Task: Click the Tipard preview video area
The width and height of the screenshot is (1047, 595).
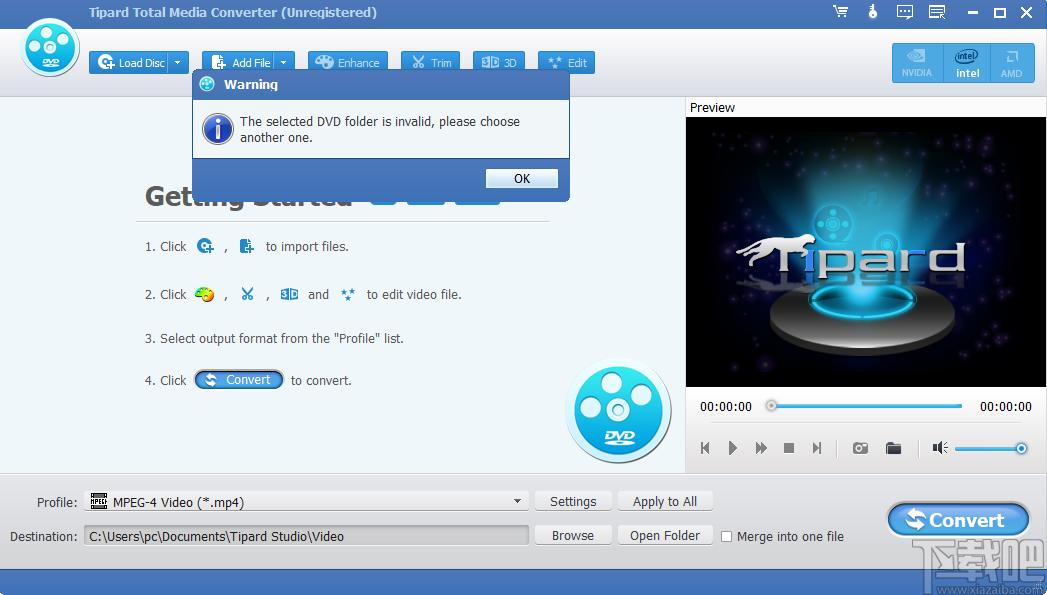Action: click(x=866, y=252)
